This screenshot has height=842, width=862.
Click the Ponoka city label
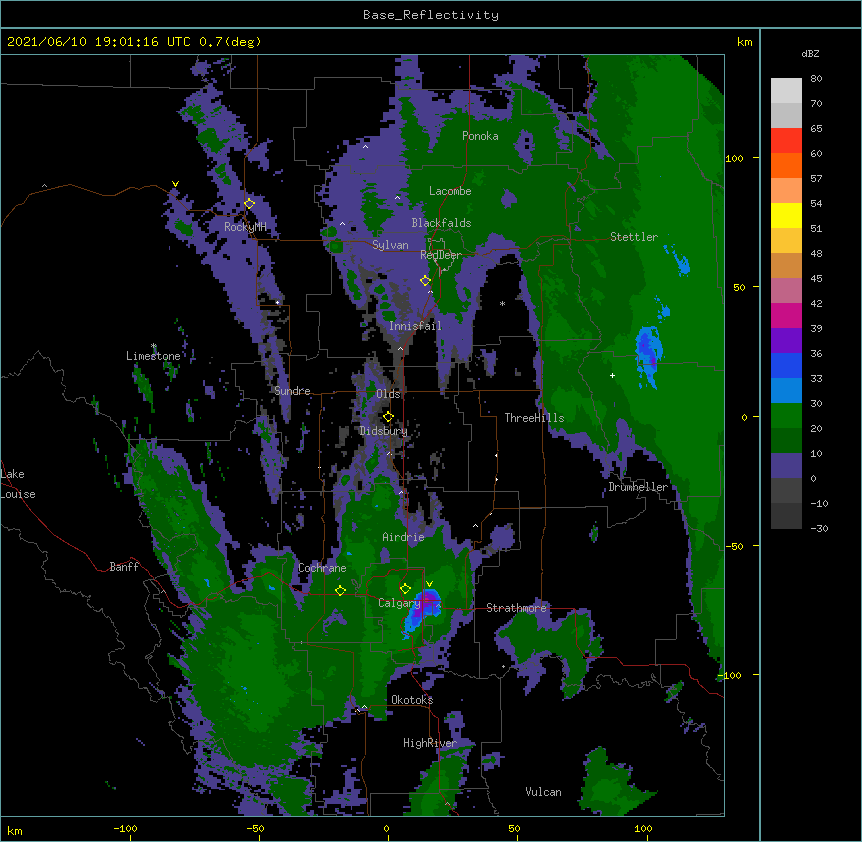click(x=480, y=136)
